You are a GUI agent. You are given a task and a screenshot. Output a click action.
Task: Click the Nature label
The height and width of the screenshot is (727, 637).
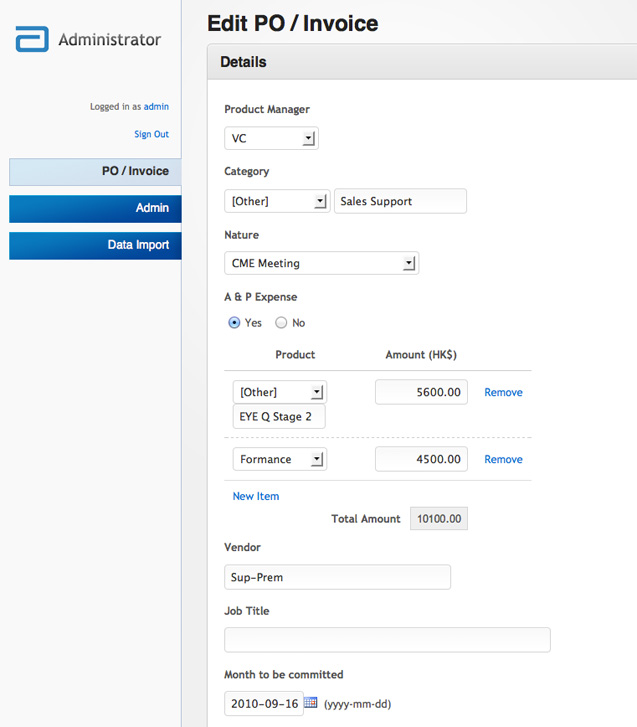tap(242, 235)
